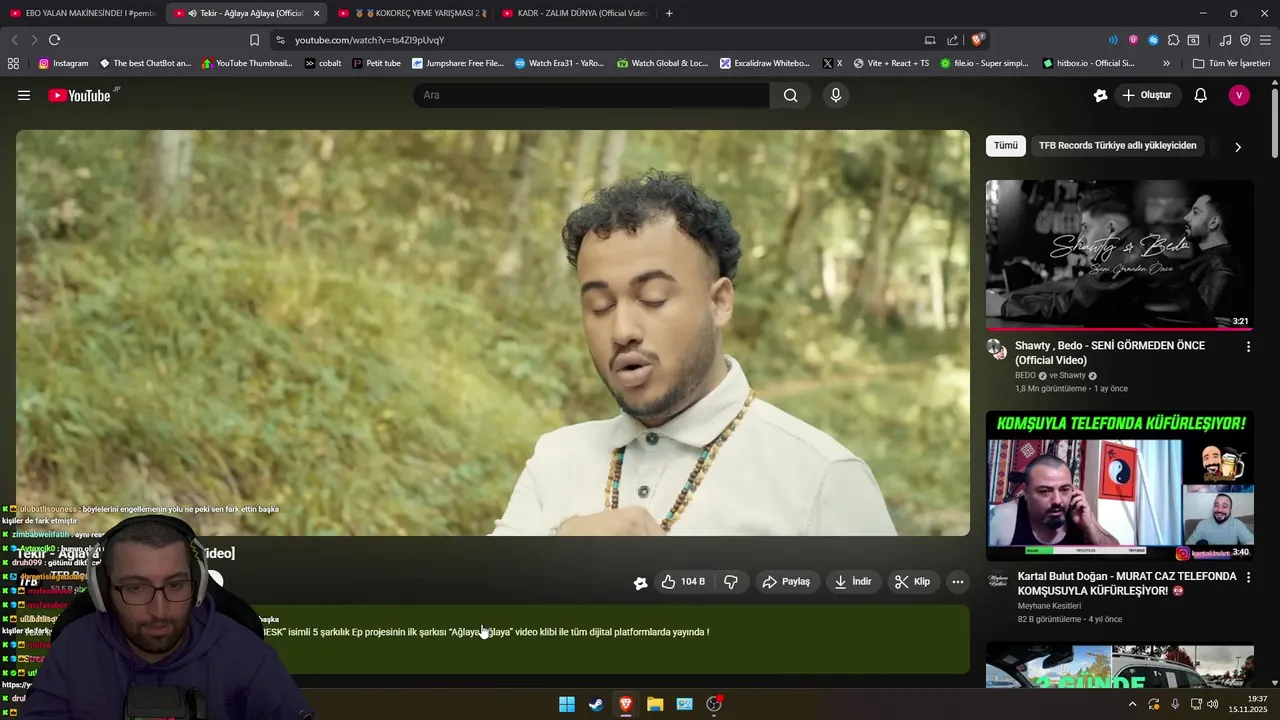1280x720 pixels.
Task: Open the volume speaker tray icon
Action: (x=1213, y=704)
